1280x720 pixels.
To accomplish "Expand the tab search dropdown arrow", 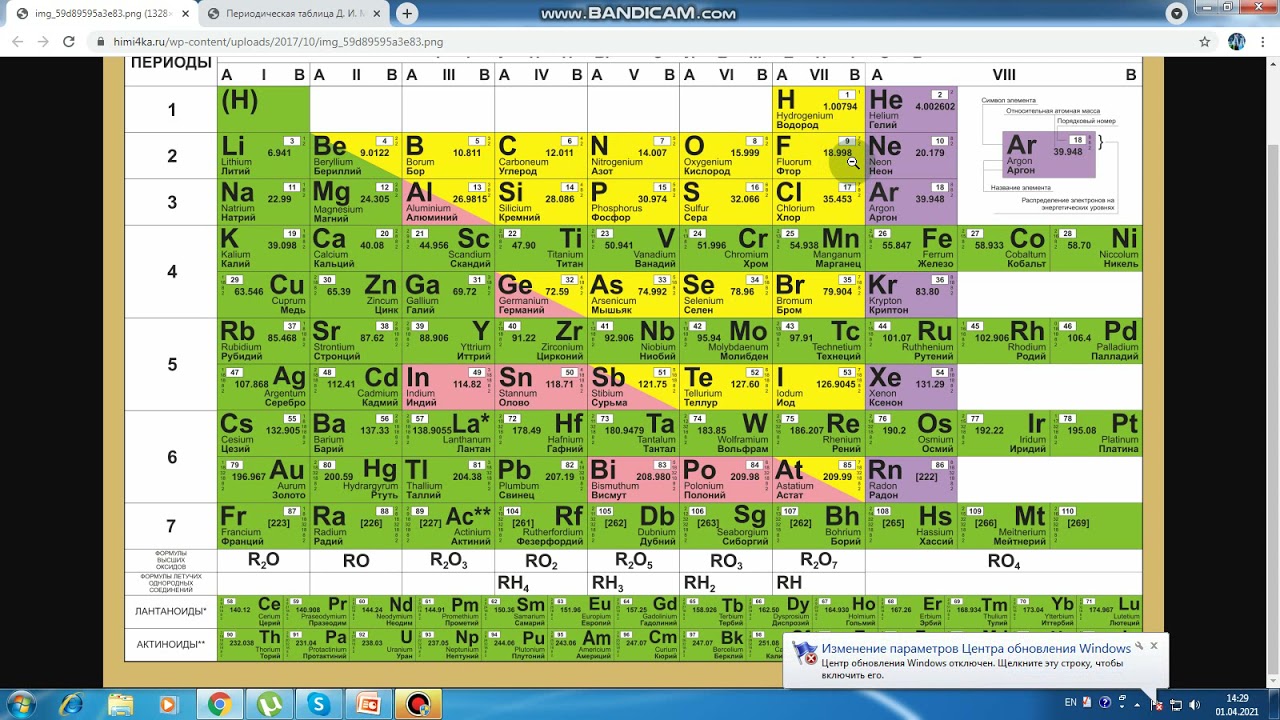I will pos(1177,14).
